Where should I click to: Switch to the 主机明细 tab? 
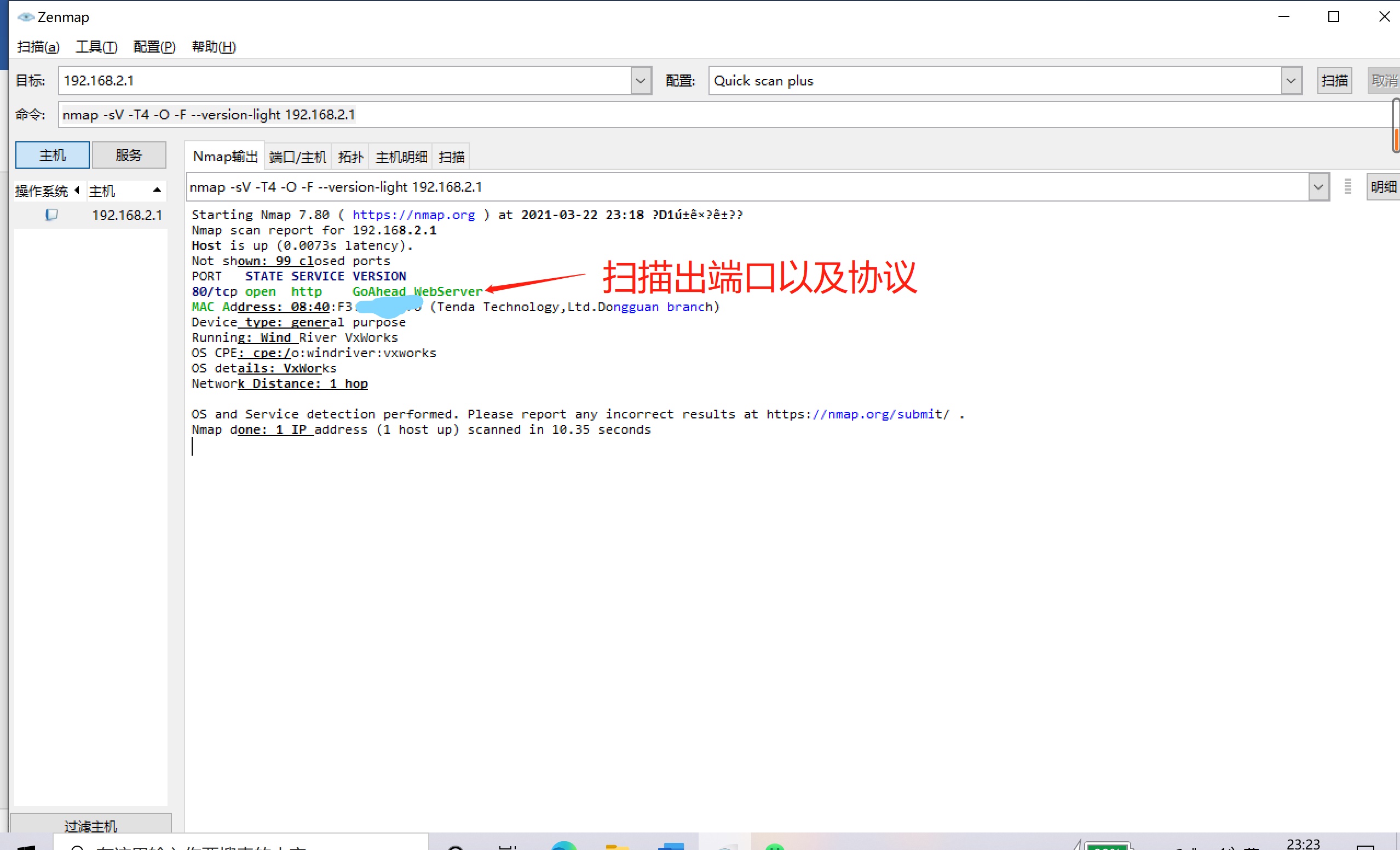[401, 157]
